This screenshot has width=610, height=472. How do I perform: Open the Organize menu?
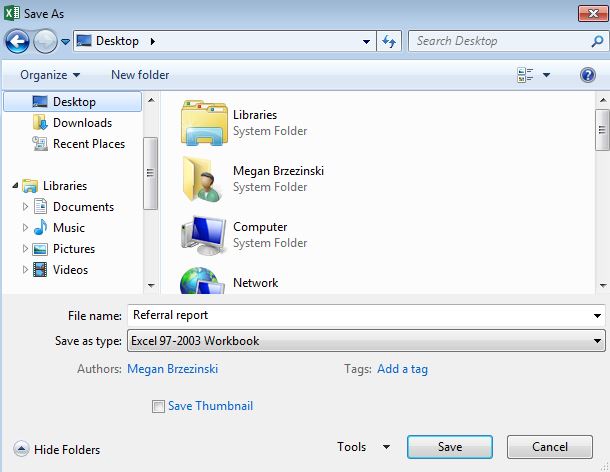point(50,75)
